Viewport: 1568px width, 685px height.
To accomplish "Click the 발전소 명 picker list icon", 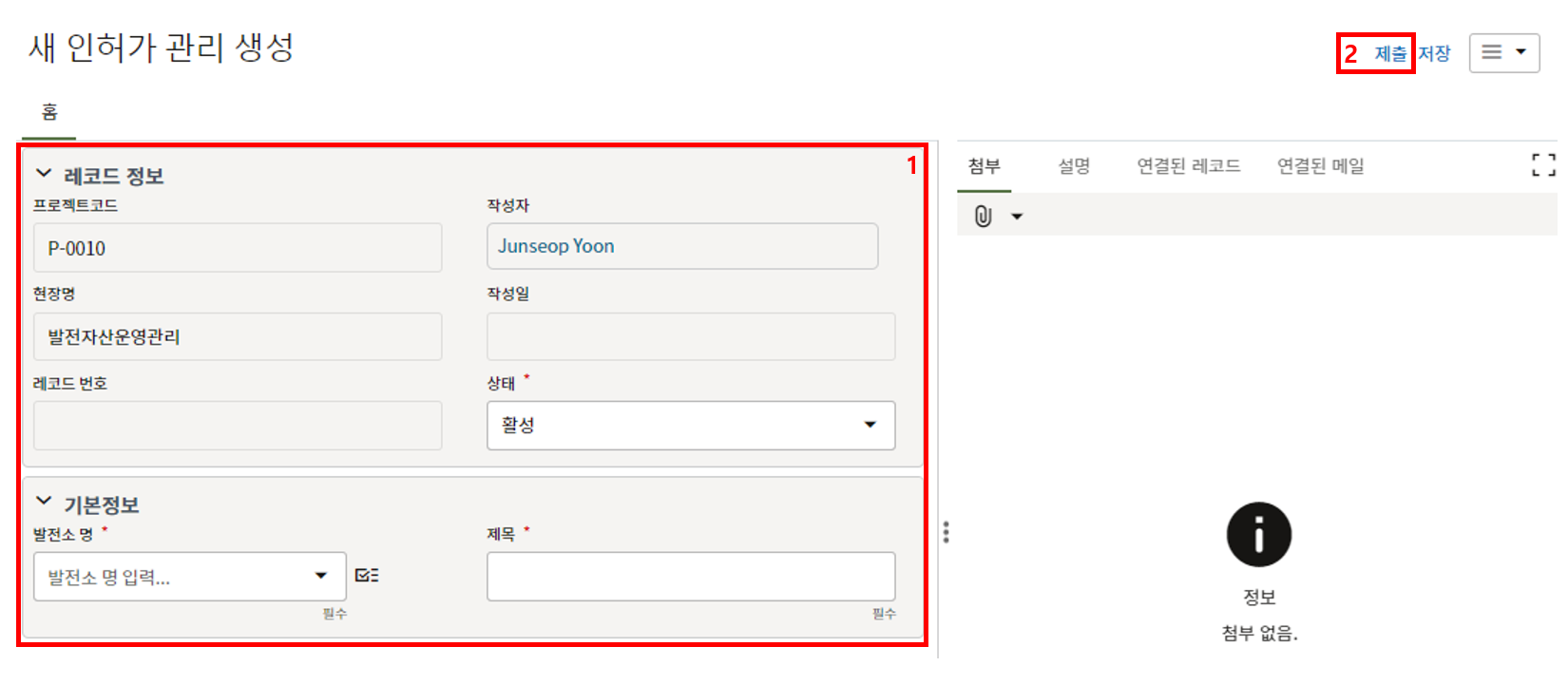I will [x=367, y=576].
